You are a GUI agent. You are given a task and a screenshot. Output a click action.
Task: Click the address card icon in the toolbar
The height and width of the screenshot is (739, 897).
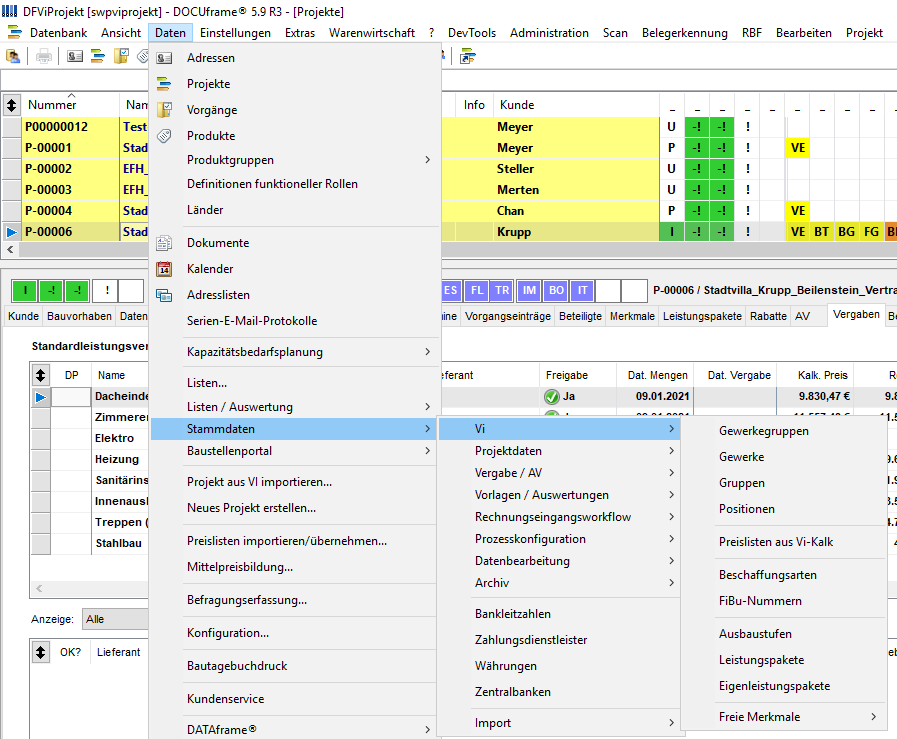(75, 57)
